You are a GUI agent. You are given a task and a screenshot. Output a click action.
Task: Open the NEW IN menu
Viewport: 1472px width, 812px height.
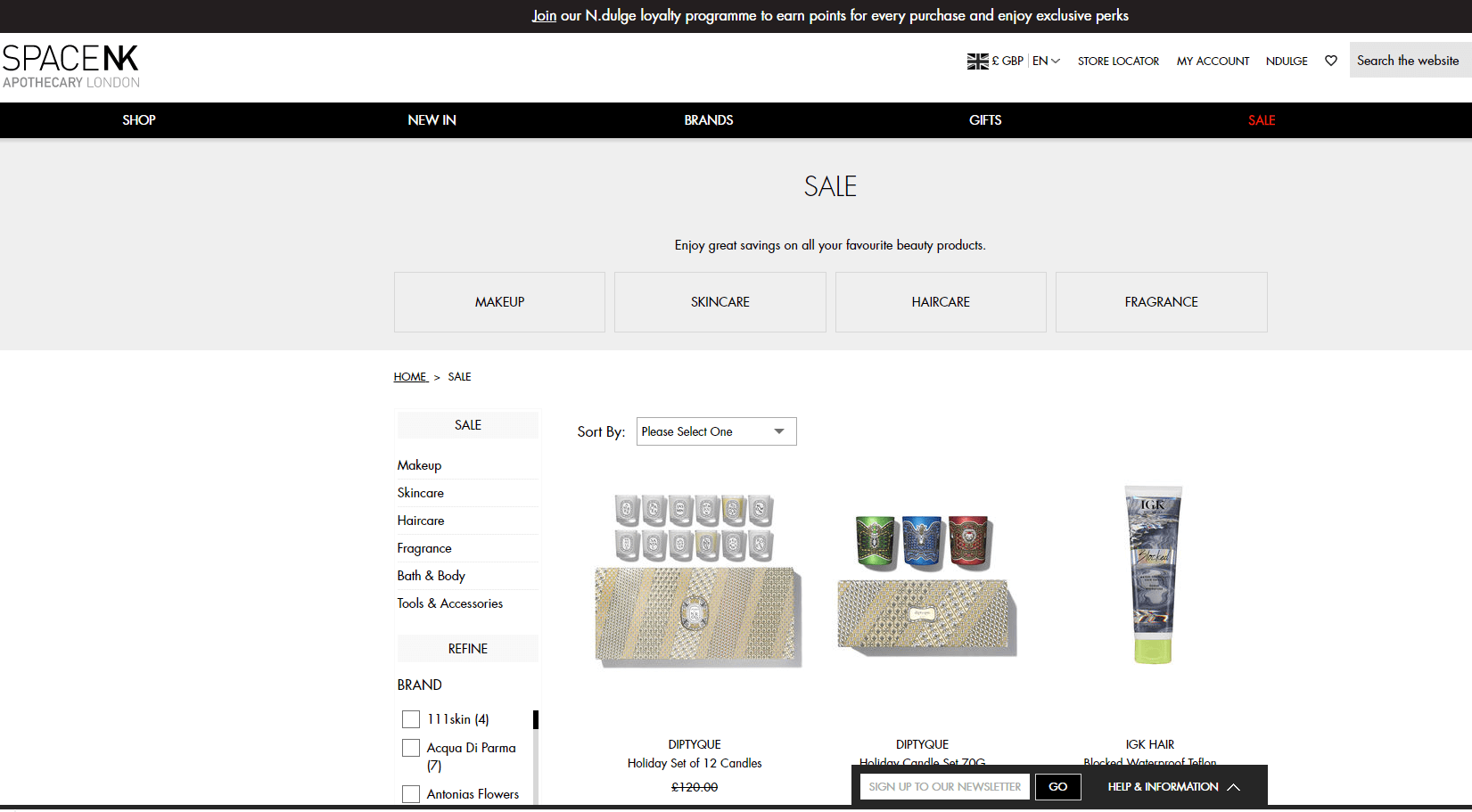point(432,120)
